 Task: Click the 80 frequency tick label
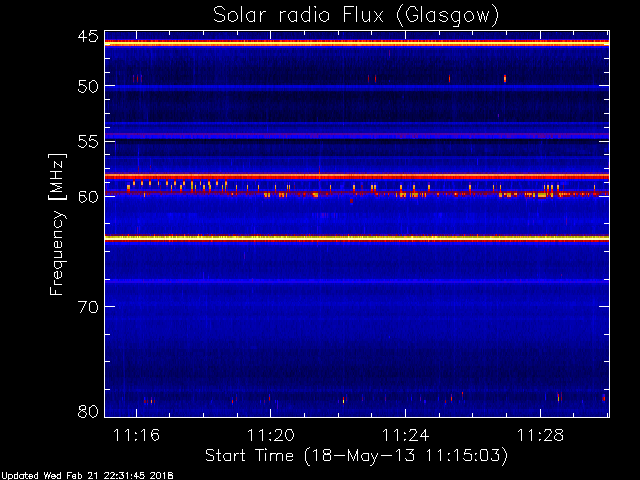(x=88, y=411)
